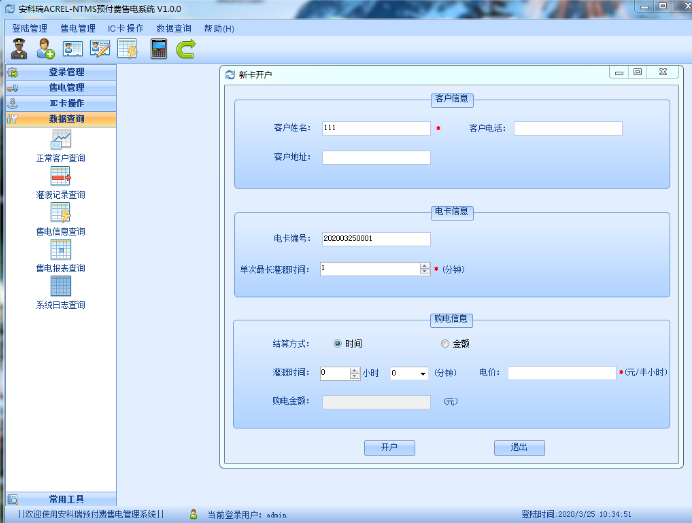Viewport: 692px width, 523px height.
Task: Expand 售电管理 sidebar section
Action: 61,87
